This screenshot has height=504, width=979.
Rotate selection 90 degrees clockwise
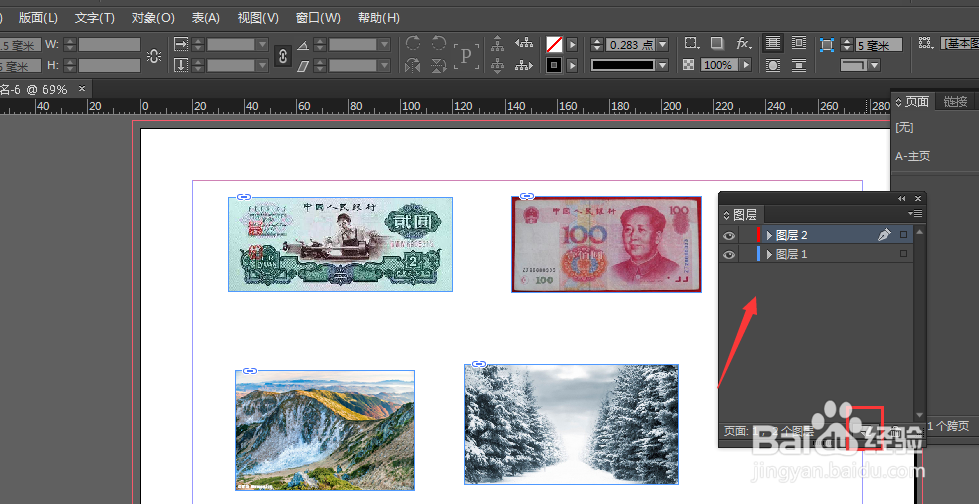413,43
